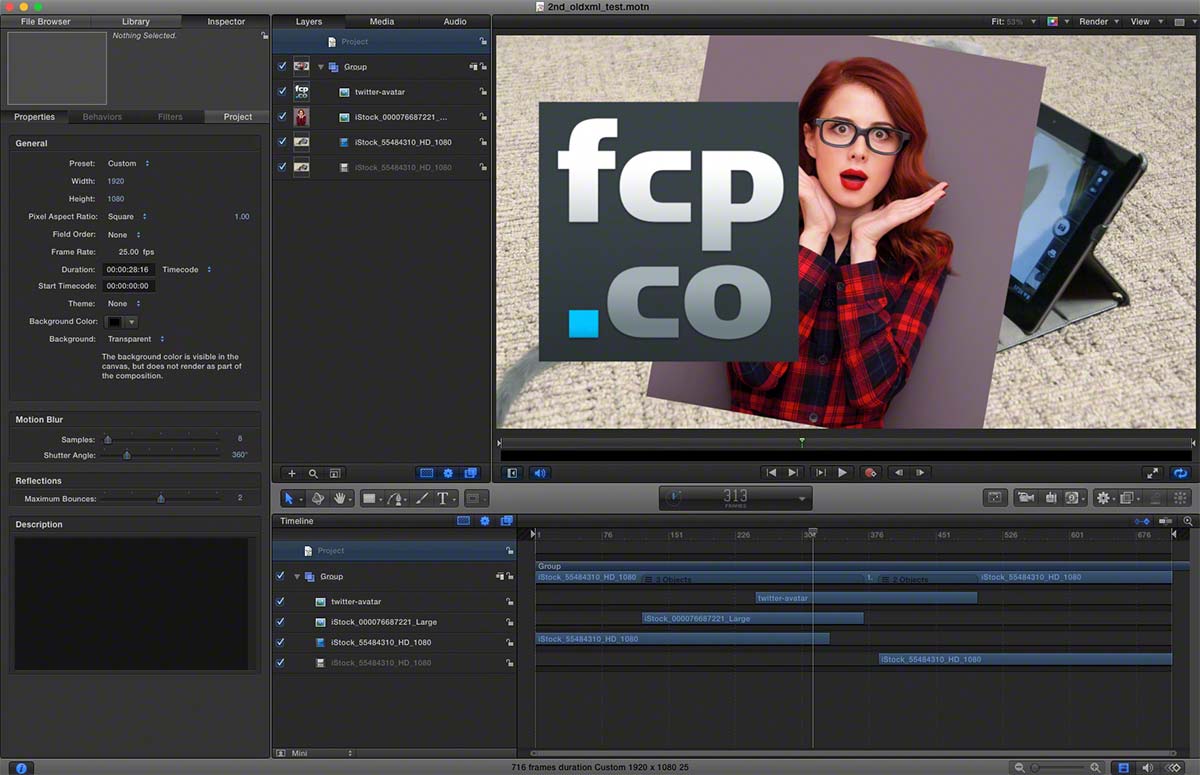Open Field Order dropdown
The image size is (1200, 775).
124,235
